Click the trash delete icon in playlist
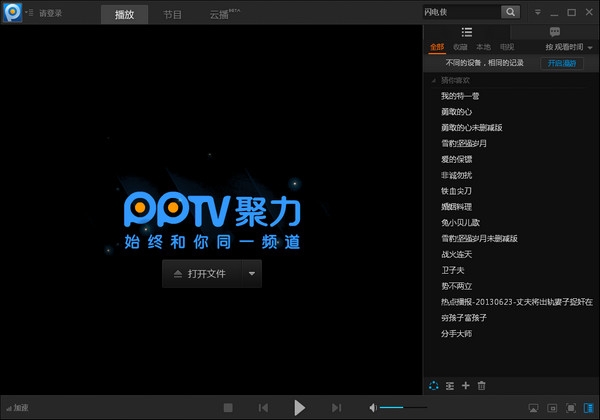The height and width of the screenshot is (420, 600). click(481, 385)
